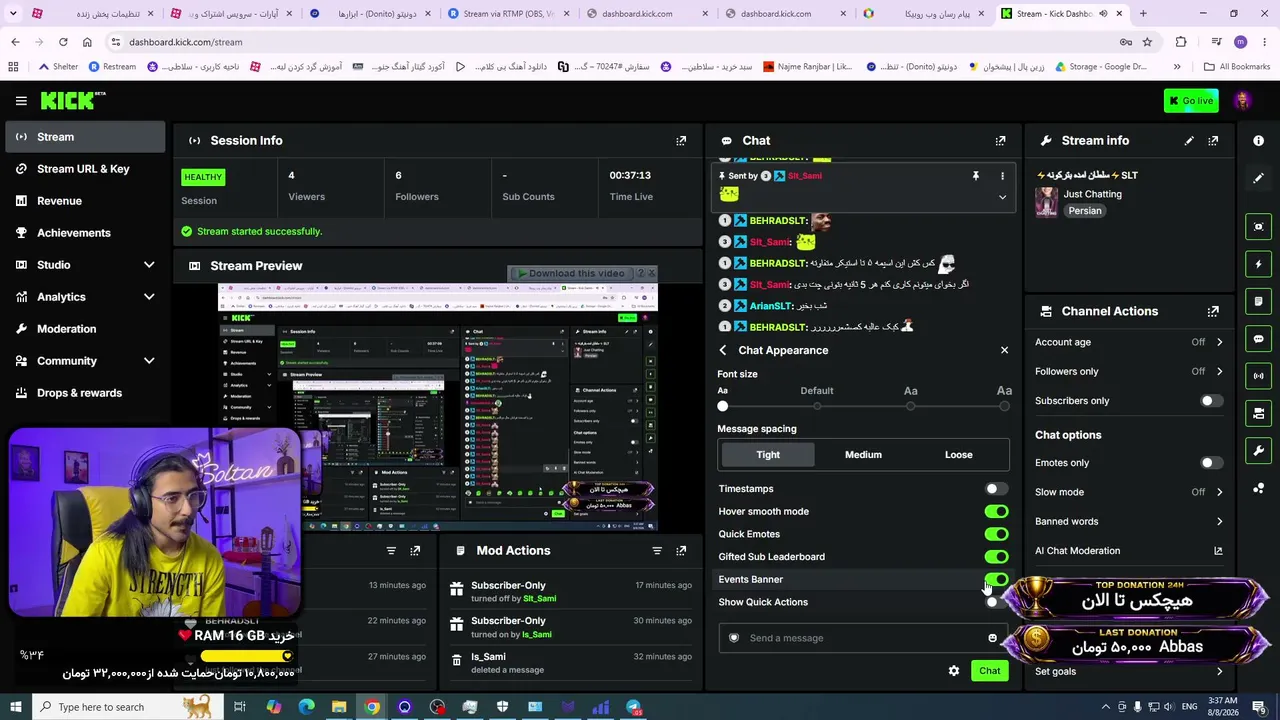Send message with Chat button
Image resolution: width=1280 pixels, height=720 pixels.
tap(989, 671)
